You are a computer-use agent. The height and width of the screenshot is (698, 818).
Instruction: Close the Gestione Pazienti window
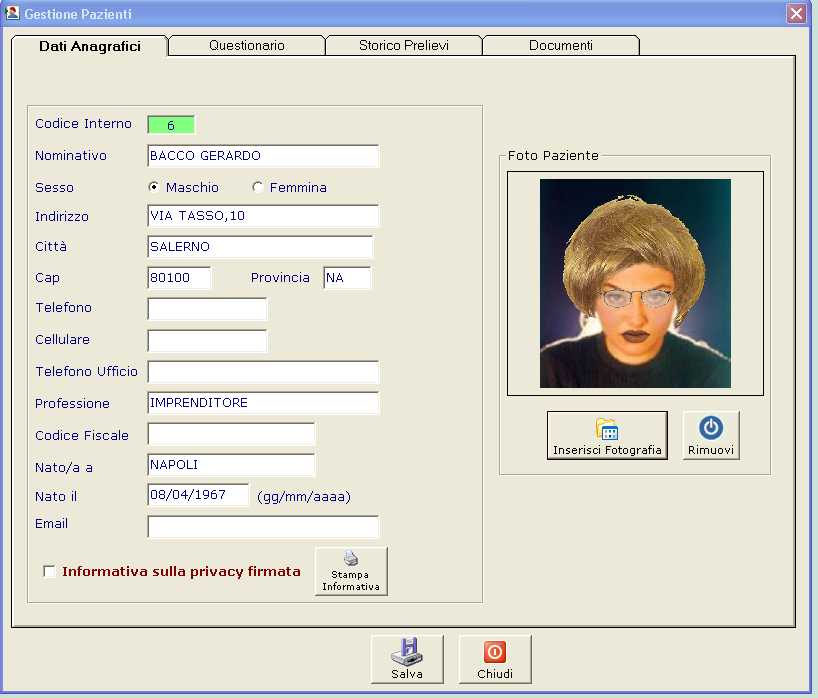coord(796,14)
